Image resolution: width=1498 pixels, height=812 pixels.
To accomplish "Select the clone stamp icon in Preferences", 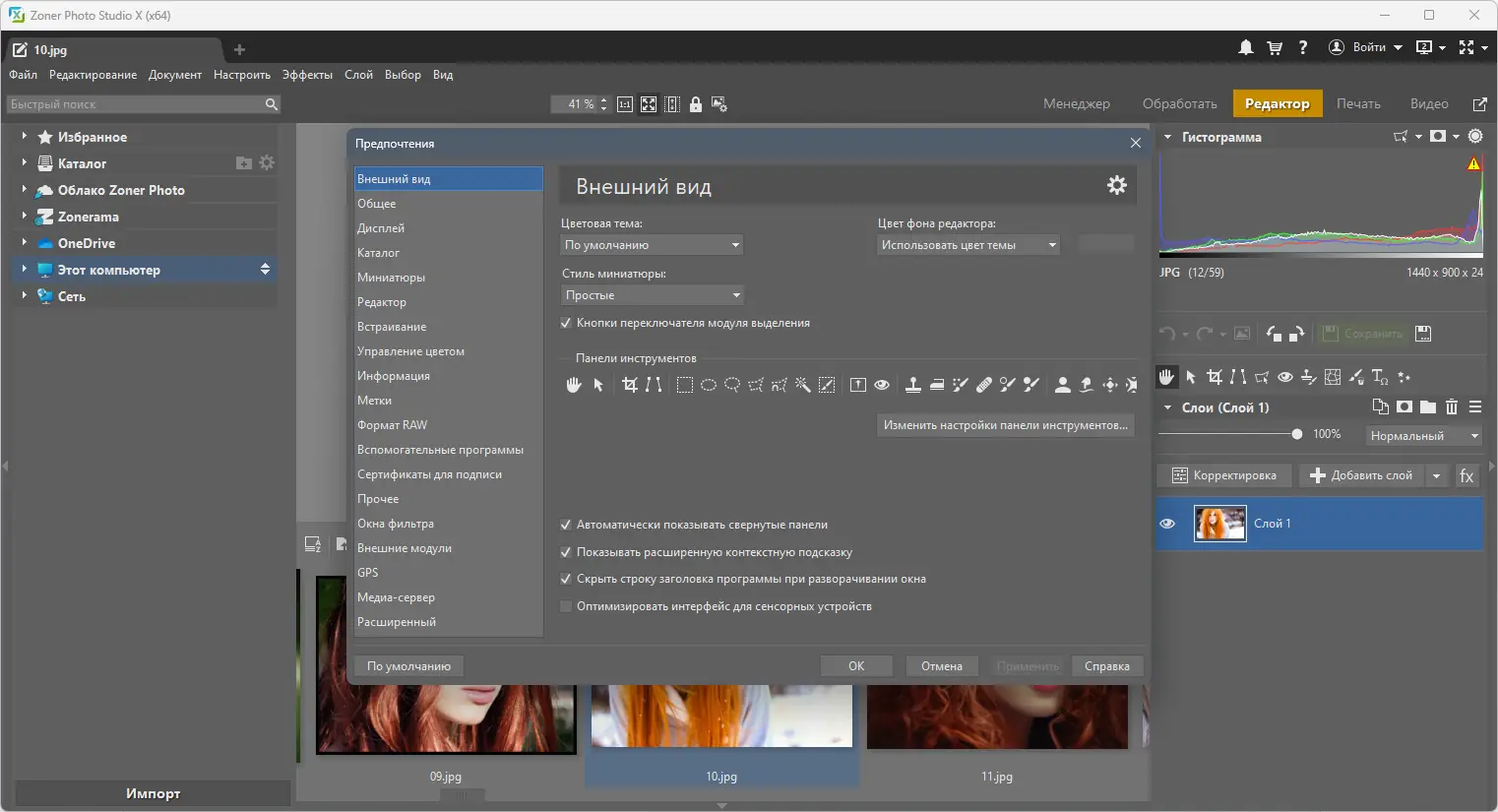I will click(913, 385).
